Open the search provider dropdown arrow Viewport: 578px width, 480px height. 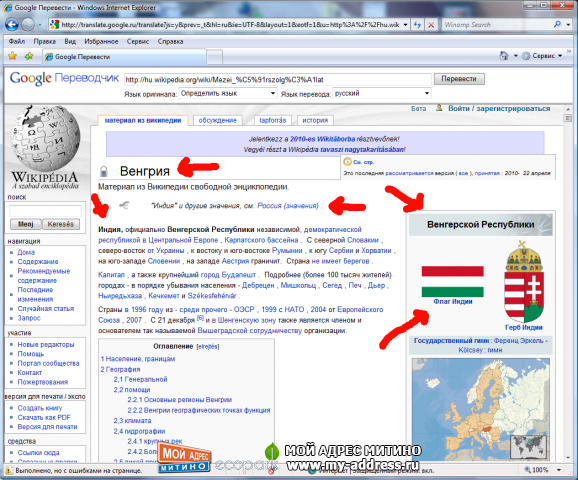pos(567,25)
